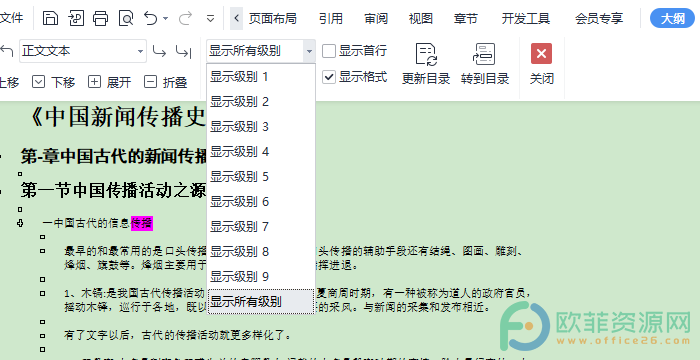Click the Print icon
This screenshot has height=360, width=700.
pyautogui.click(x=100, y=18)
